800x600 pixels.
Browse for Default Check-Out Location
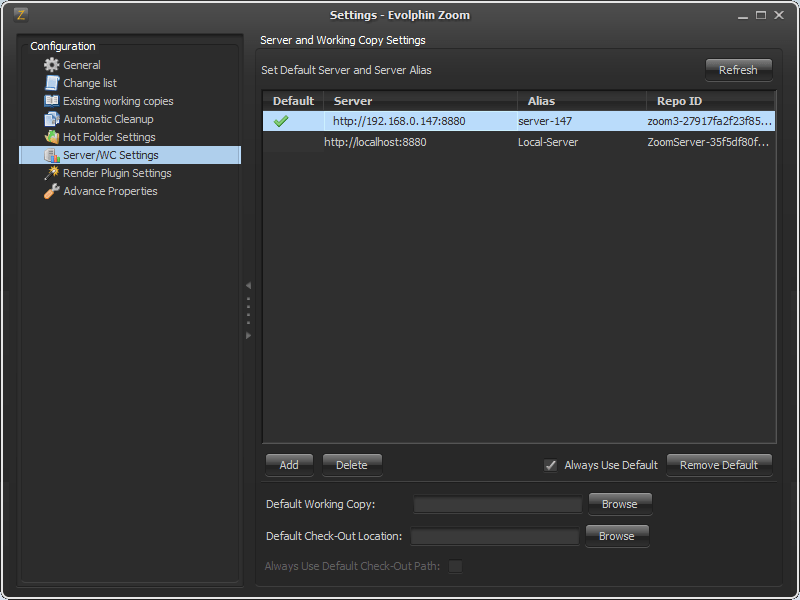617,536
